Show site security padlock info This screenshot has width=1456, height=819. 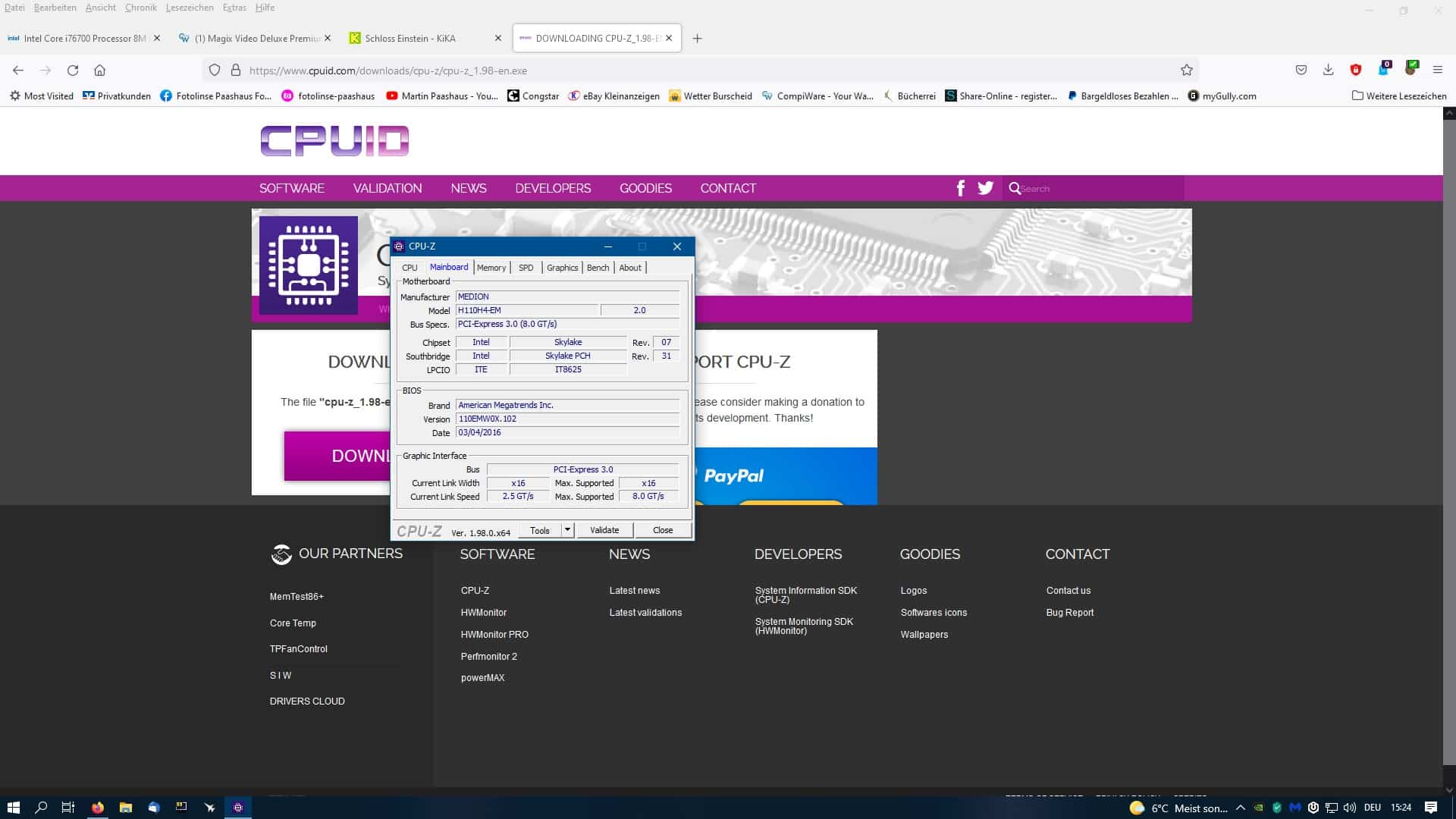pos(236,70)
